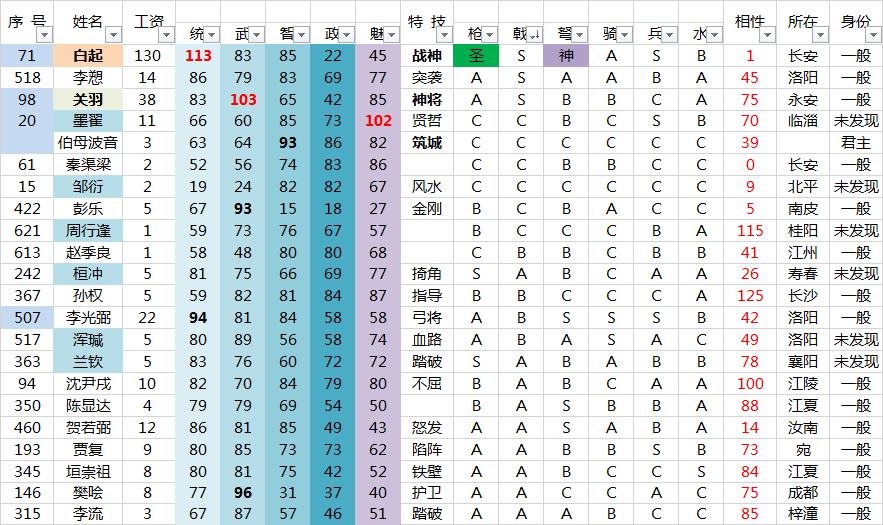Open the 武 column filter dropdown
Image resolution: width=883 pixels, height=525 pixels.
click(257, 35)
